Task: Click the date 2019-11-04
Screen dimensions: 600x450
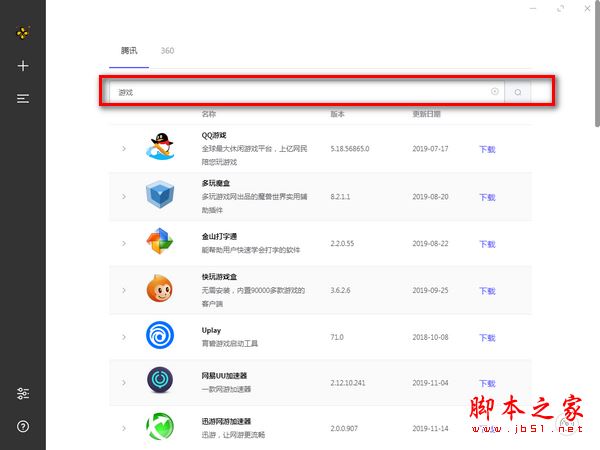Action: pyautogui.click(x=430, y=383)
